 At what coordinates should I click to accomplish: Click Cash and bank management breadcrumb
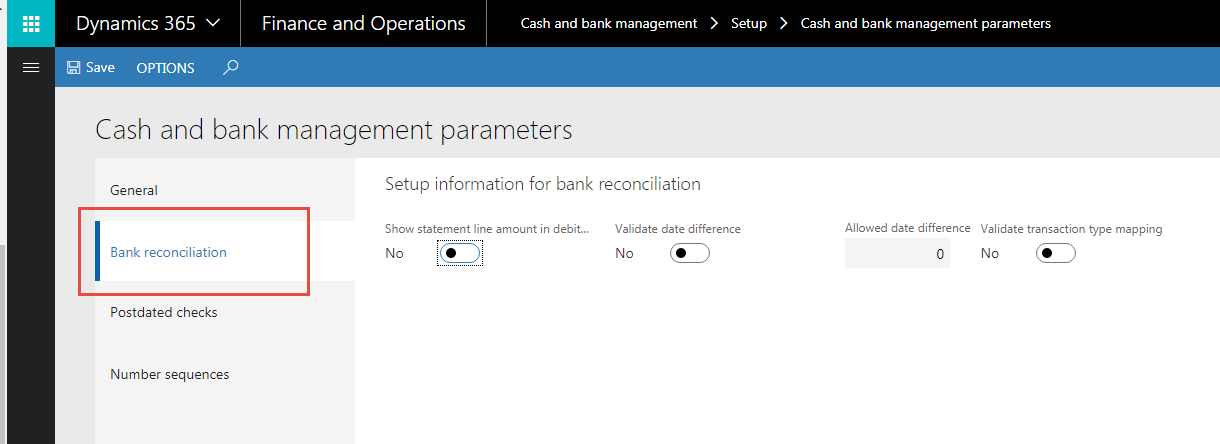point(608,23)
